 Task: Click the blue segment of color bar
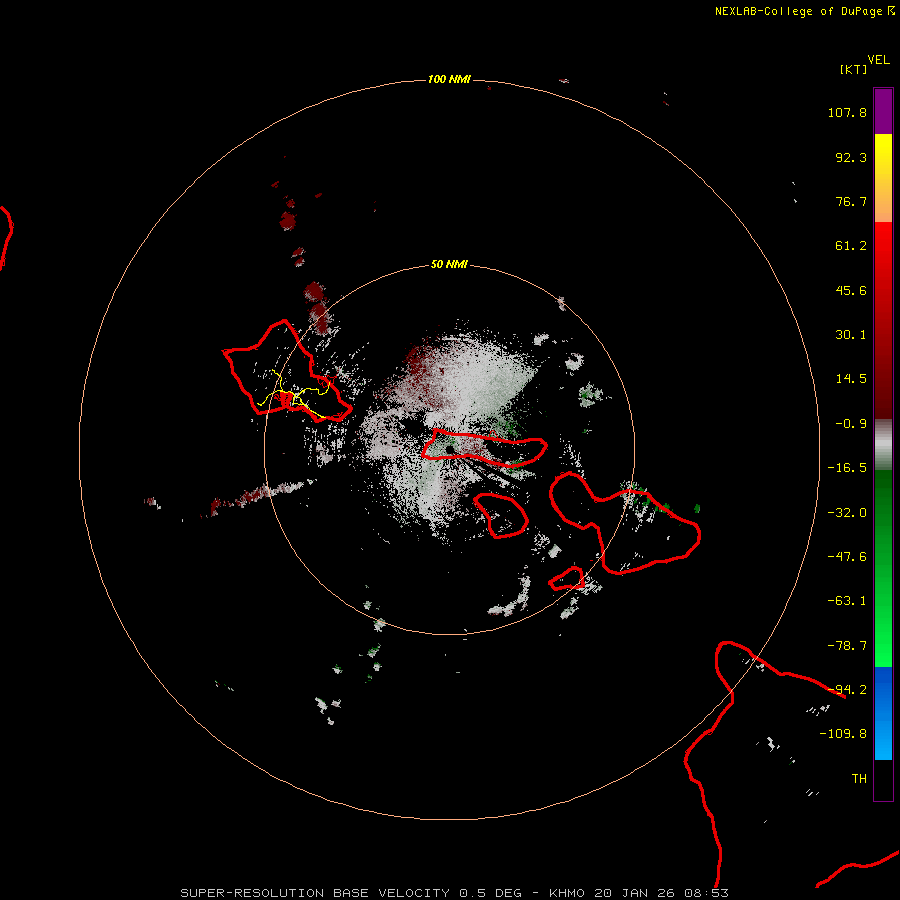pos(883,713)
